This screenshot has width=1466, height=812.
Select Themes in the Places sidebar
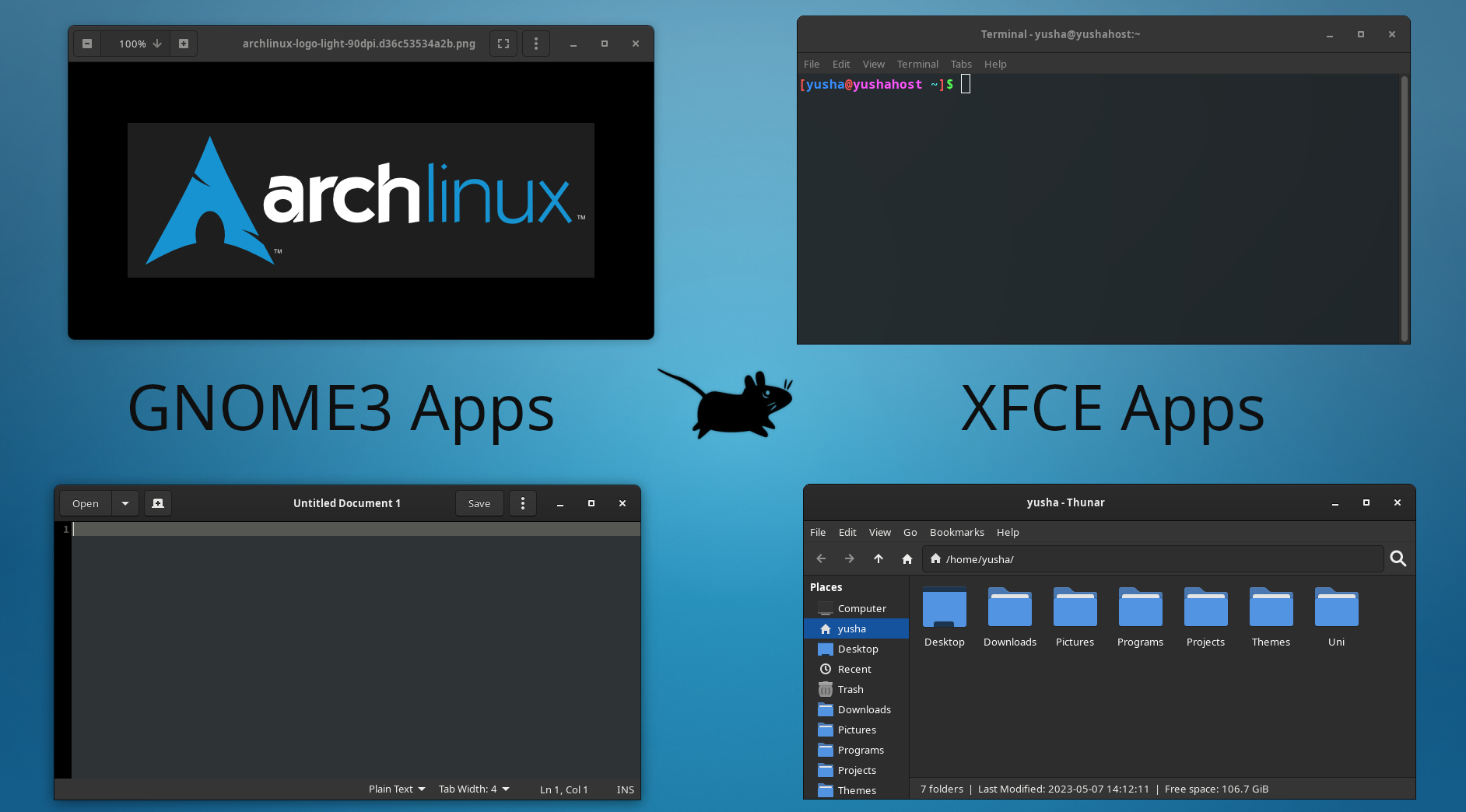click(856, 790)
